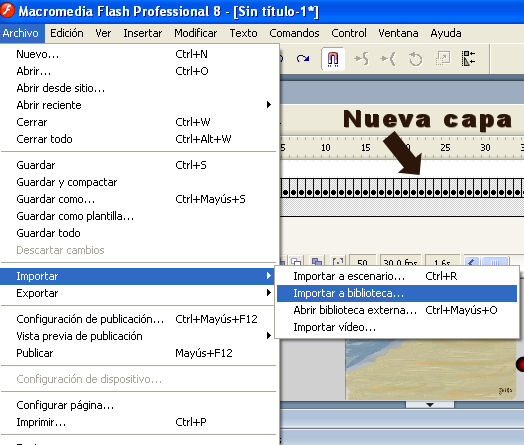
Task: Open the Control menu
Action: tap(349, 33)
